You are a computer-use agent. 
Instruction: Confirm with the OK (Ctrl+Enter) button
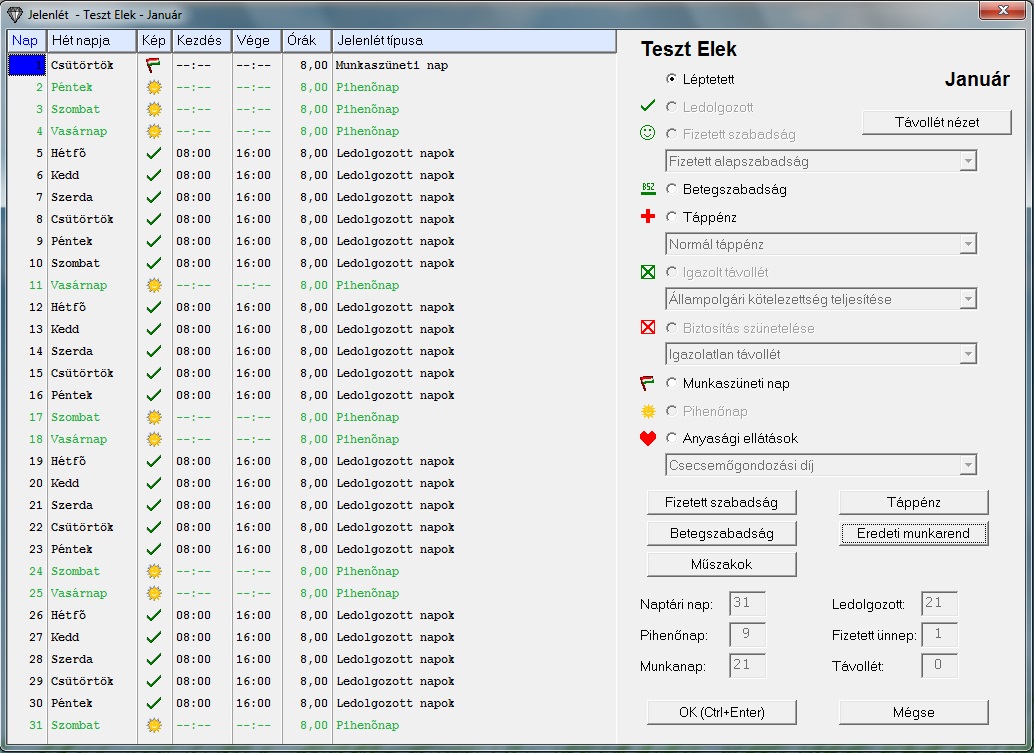[721, 712]
